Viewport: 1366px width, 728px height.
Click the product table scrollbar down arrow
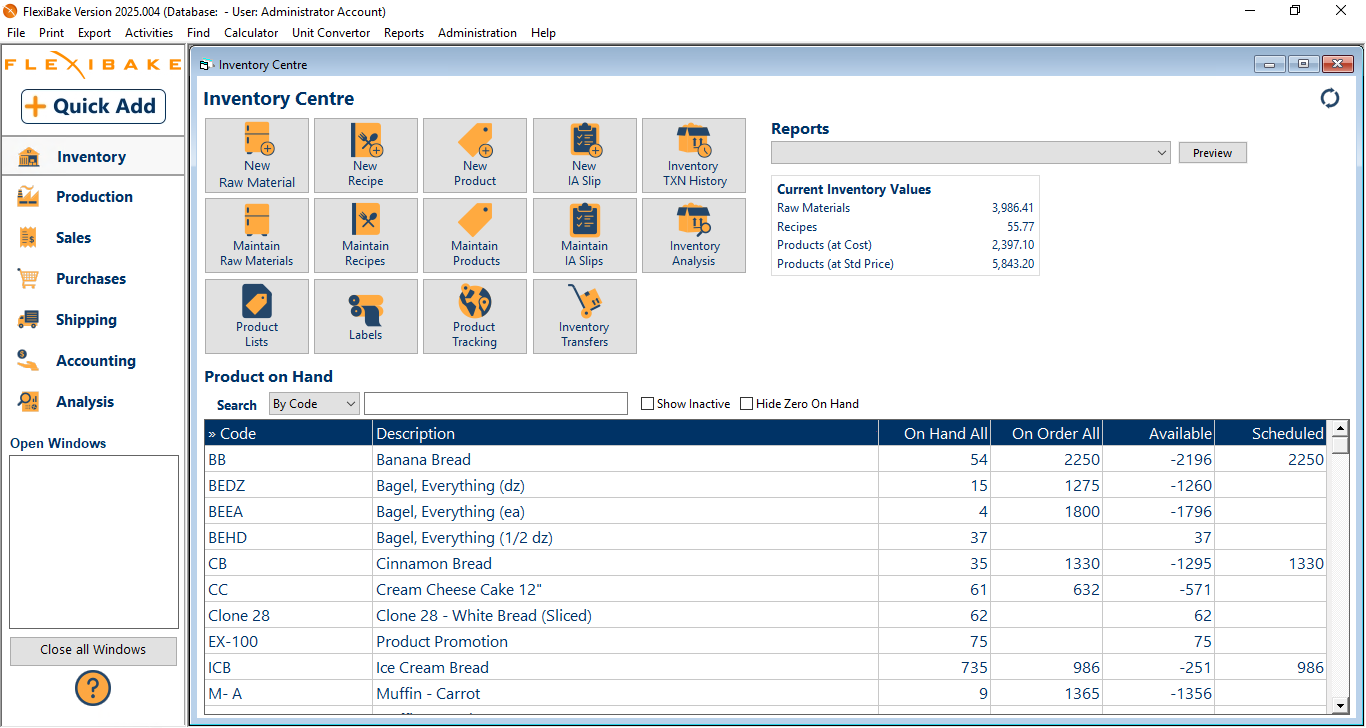click(x=1341, y=706)
